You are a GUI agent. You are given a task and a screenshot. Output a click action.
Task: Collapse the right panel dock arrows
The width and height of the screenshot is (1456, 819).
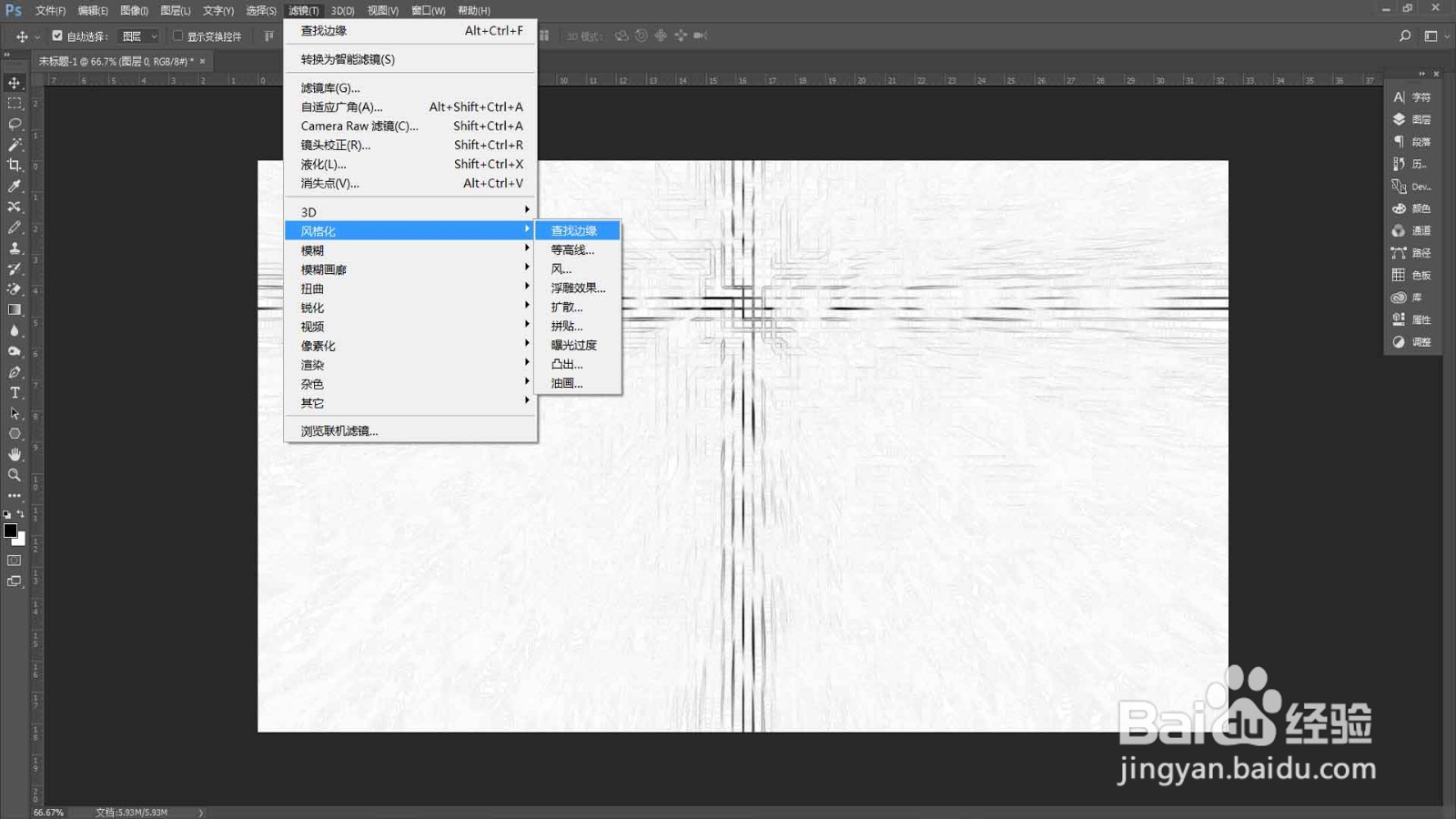pyautogui.click(x=1421, y=74)
